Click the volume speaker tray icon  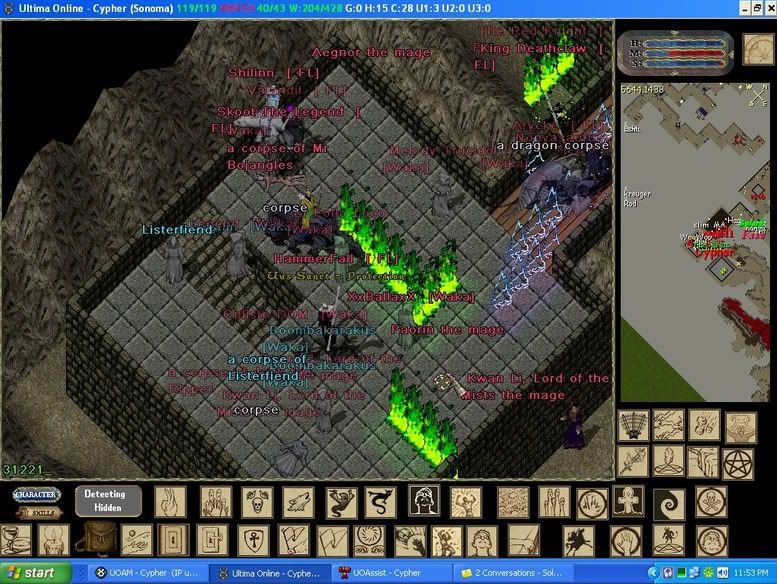click(722, 573)
